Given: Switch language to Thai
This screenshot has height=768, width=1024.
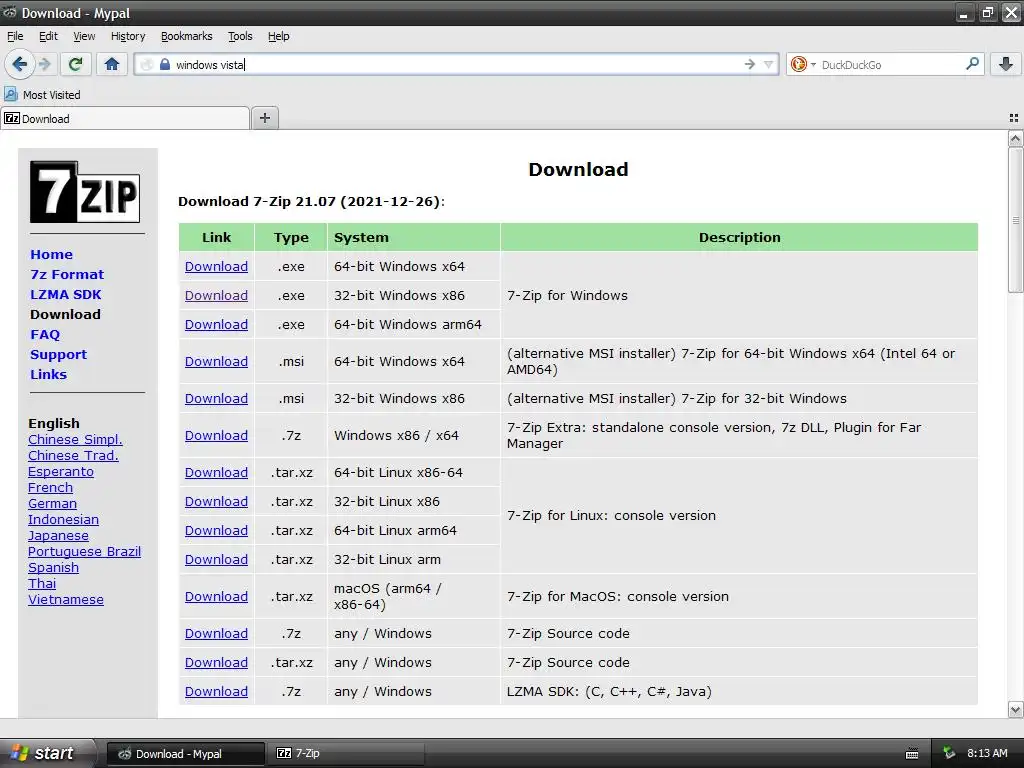Looking at the screenshot, I should [x=42, y=583].
